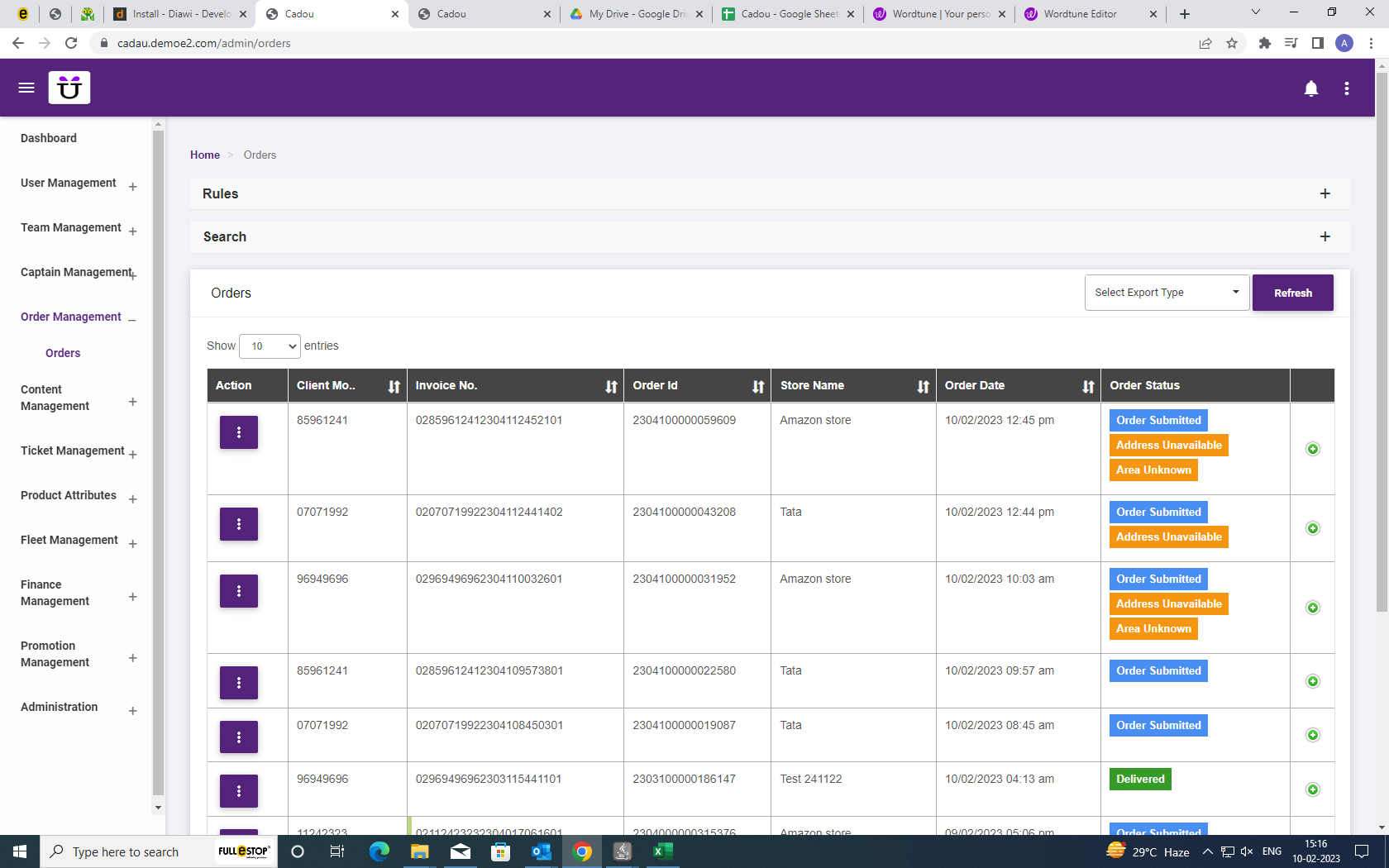Open action menu for order 2304100000031952

[x=239, y=591]
